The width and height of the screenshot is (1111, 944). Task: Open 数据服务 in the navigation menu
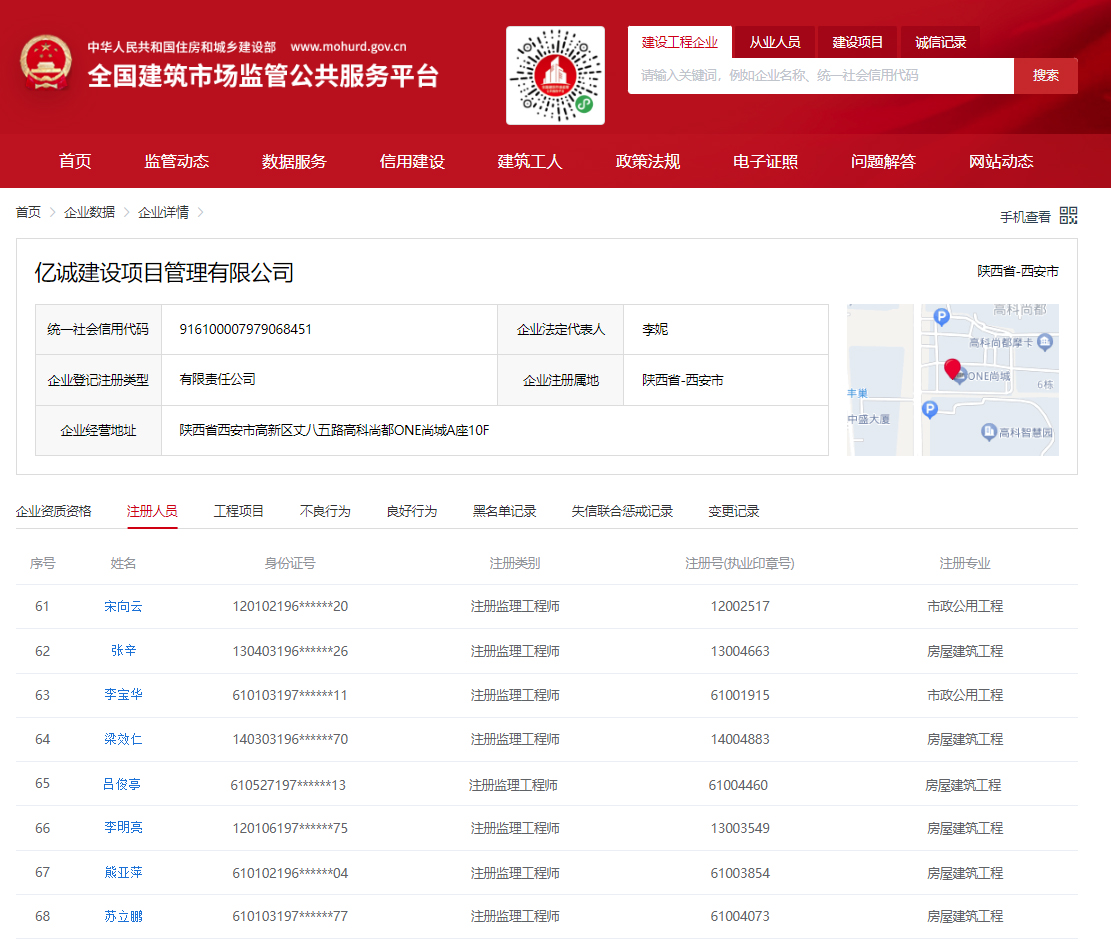[293, 161]
